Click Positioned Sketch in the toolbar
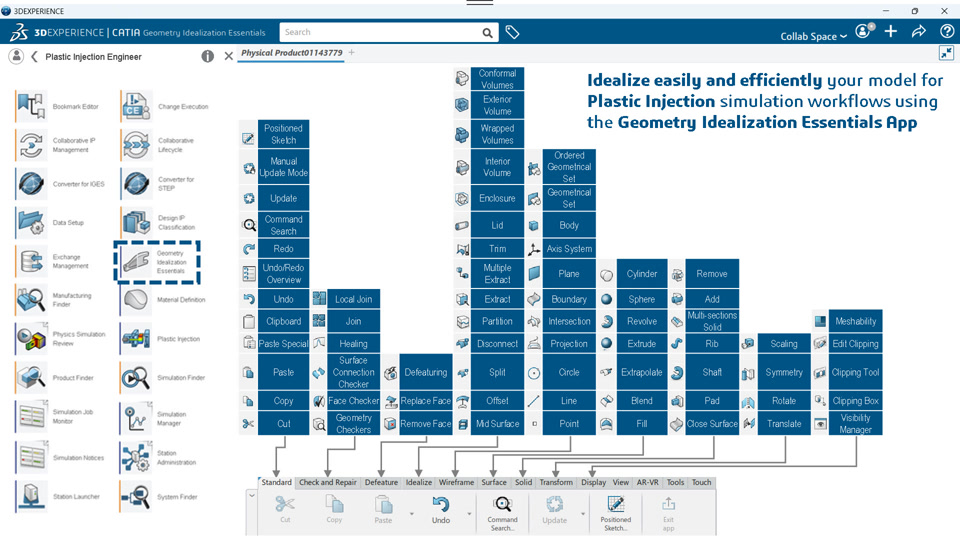This screenshot has width=960, height=540. coord(615,512)
